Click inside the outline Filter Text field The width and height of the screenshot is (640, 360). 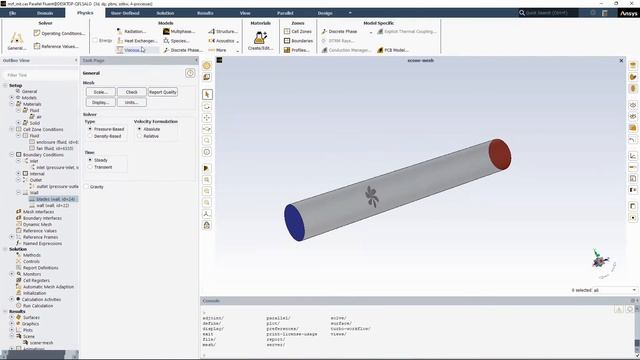(40, 75)
